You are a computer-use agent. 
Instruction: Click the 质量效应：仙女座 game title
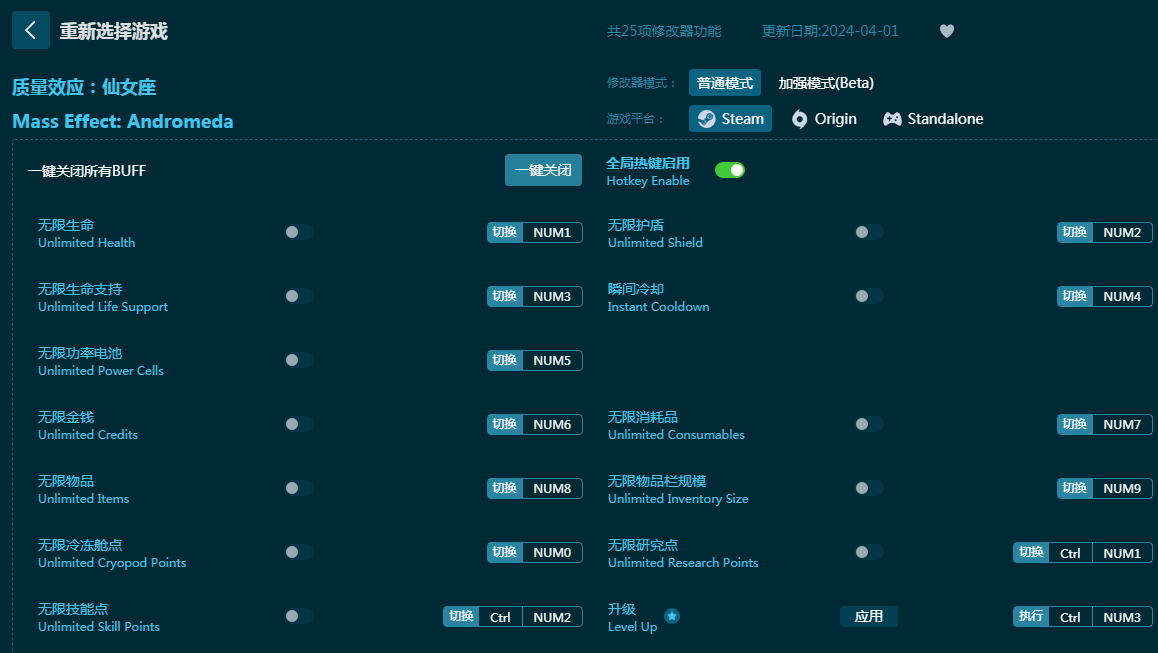point(84,87)
